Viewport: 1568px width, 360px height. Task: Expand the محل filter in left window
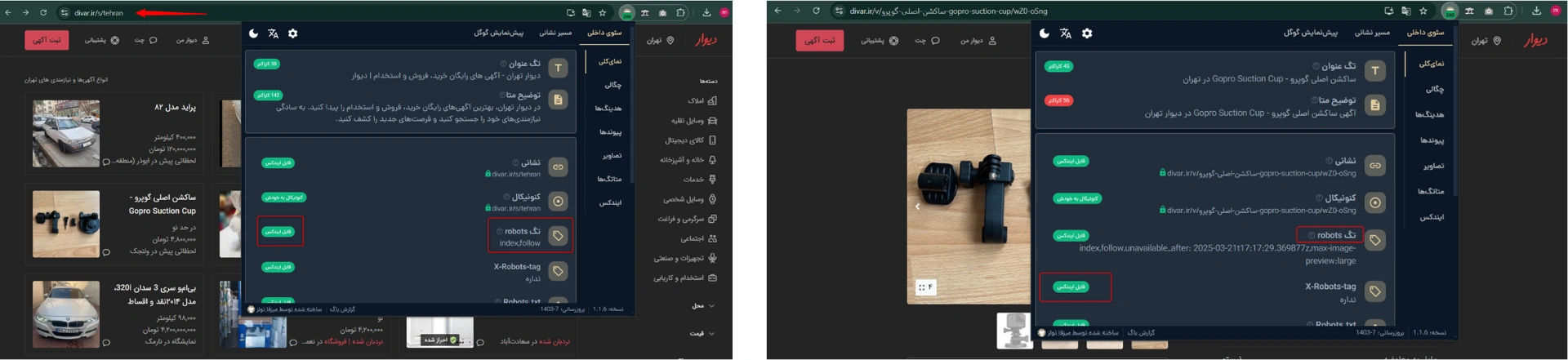coord(702,306)
